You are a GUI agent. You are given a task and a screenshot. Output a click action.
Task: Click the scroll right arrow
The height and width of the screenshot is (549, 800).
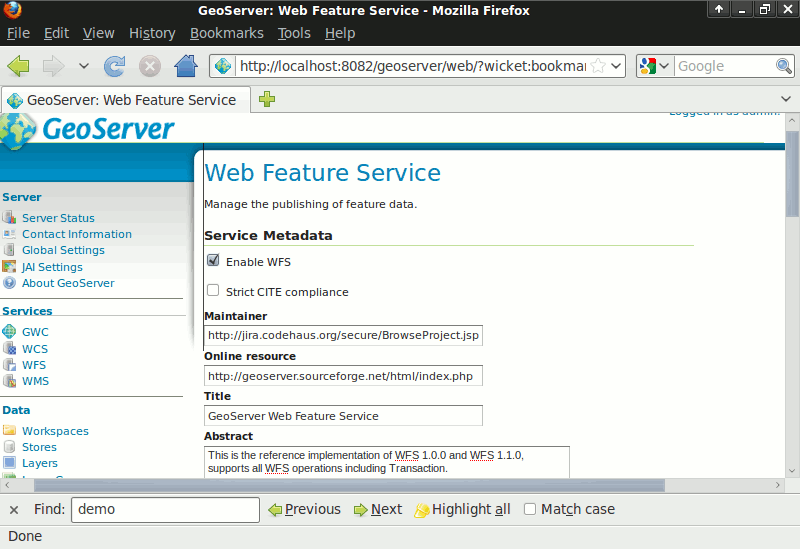pyautogui.click(x=778, y=485)
